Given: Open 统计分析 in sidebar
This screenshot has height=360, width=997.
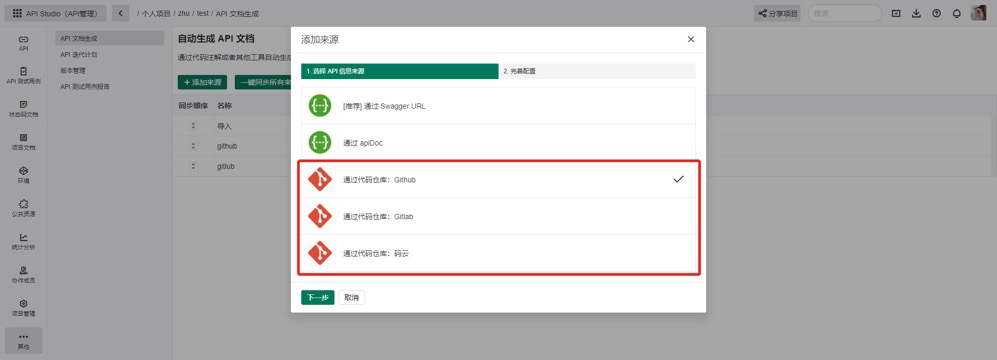Looking at the screenshot, I should coord(24,241).
